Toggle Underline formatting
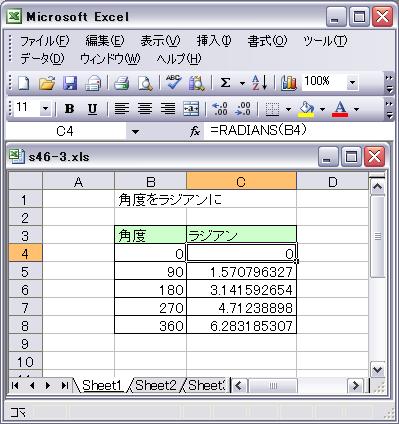The image size is (399, 424). (92, 109)
